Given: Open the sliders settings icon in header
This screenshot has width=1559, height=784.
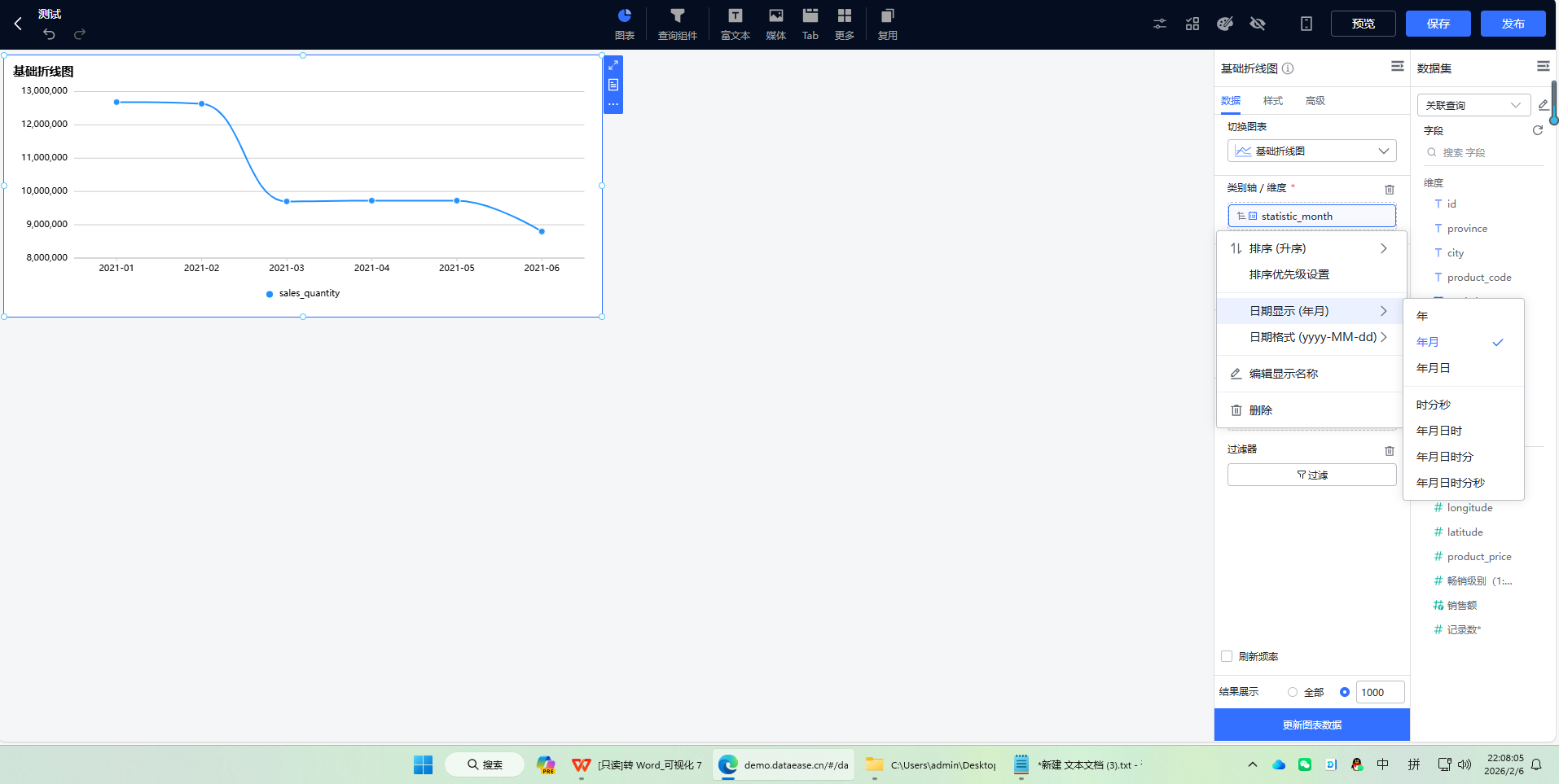Looking at the screenshot, I should 1160,24.
